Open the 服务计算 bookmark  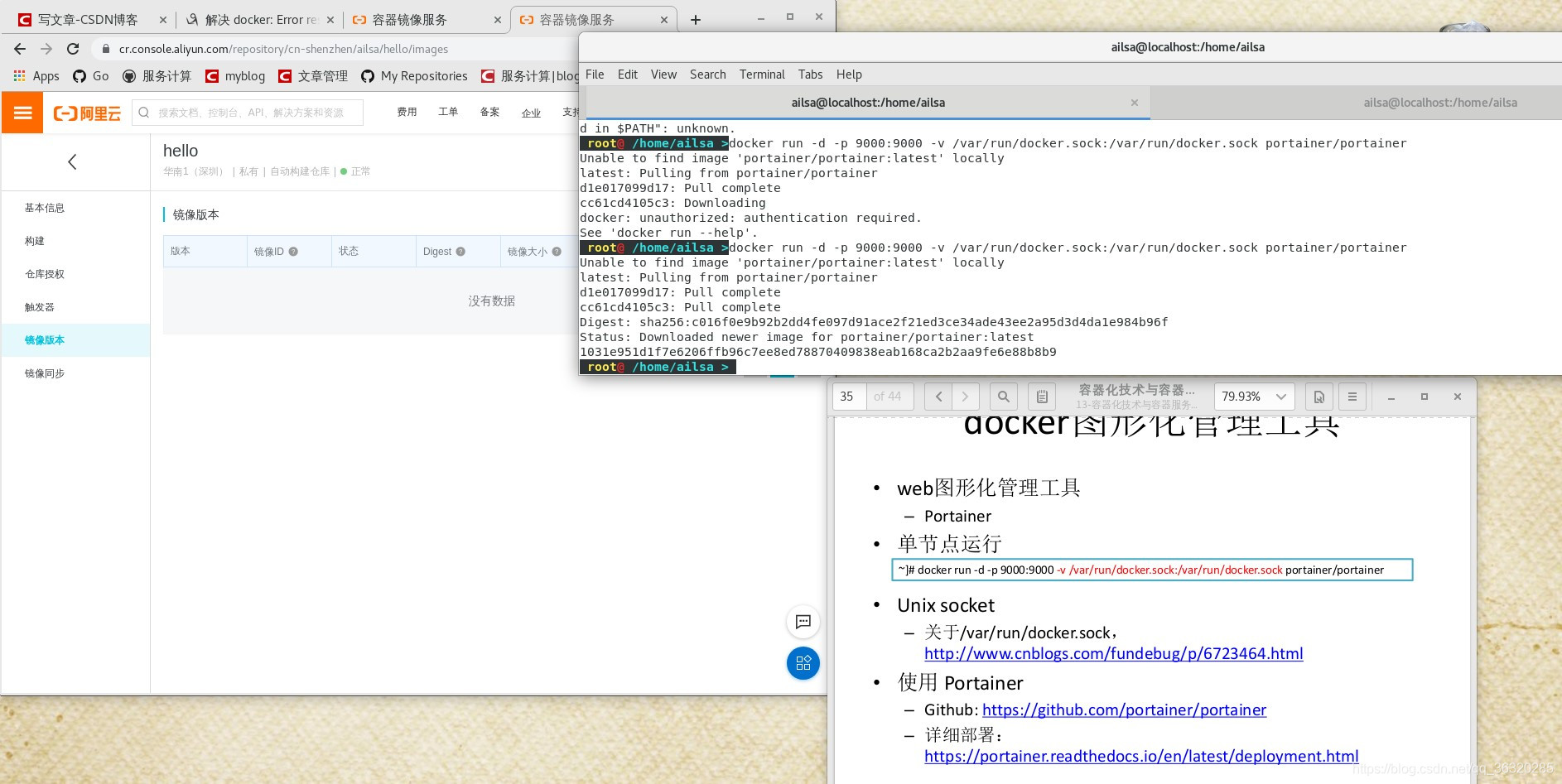click(157, 76)
